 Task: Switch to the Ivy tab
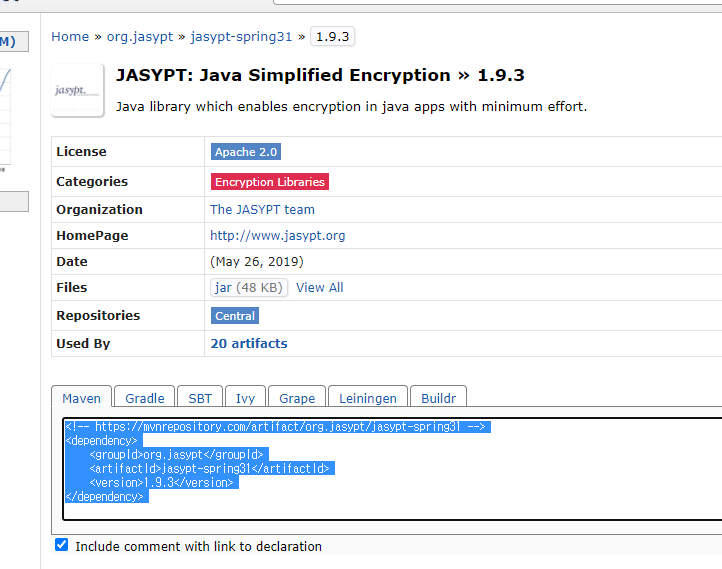tap(245, 398)
